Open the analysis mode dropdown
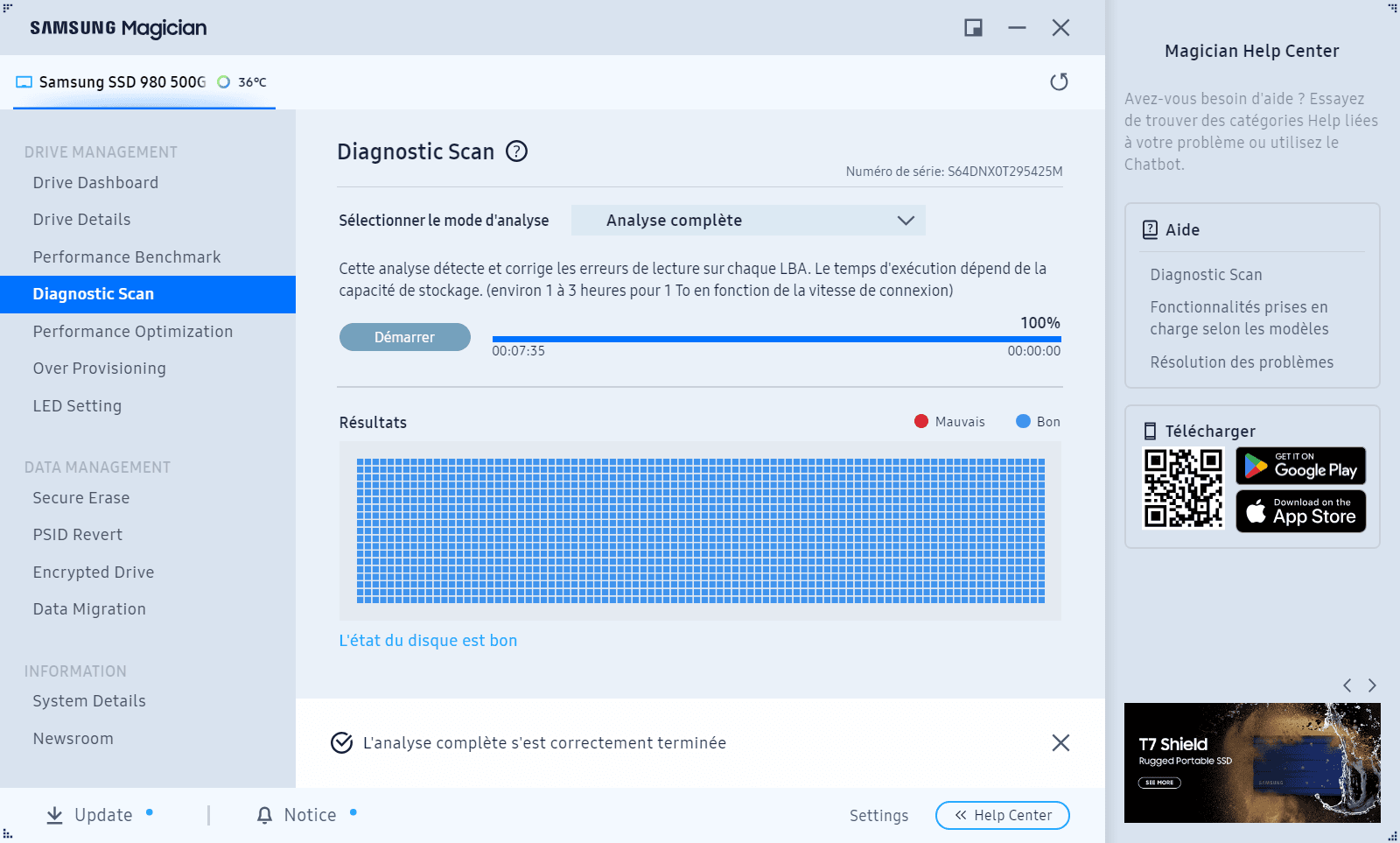Image resolution: width=1400 pixels, height=843 pixels. (748, 221)
